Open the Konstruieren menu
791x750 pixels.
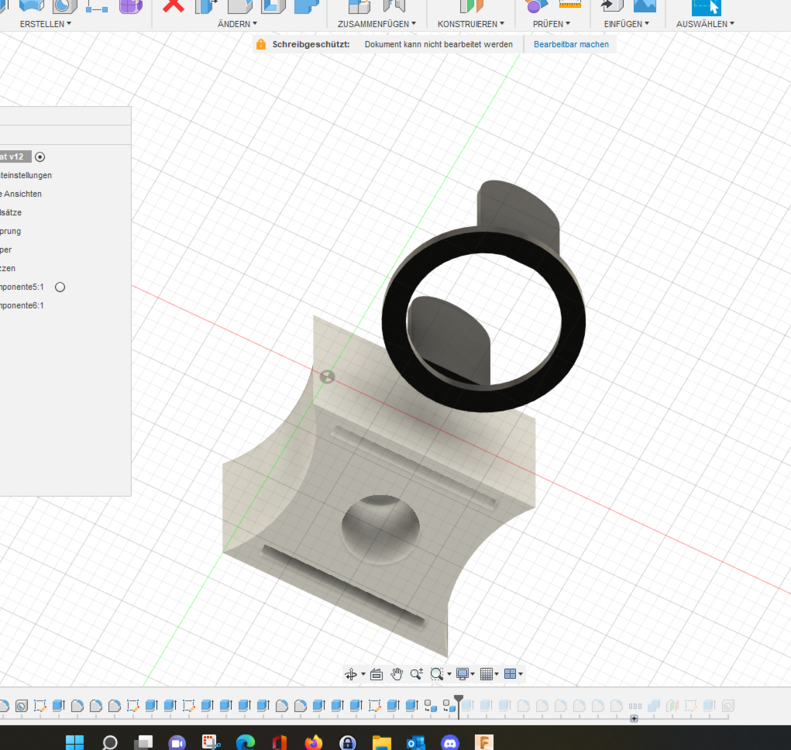tap(470, 24)
